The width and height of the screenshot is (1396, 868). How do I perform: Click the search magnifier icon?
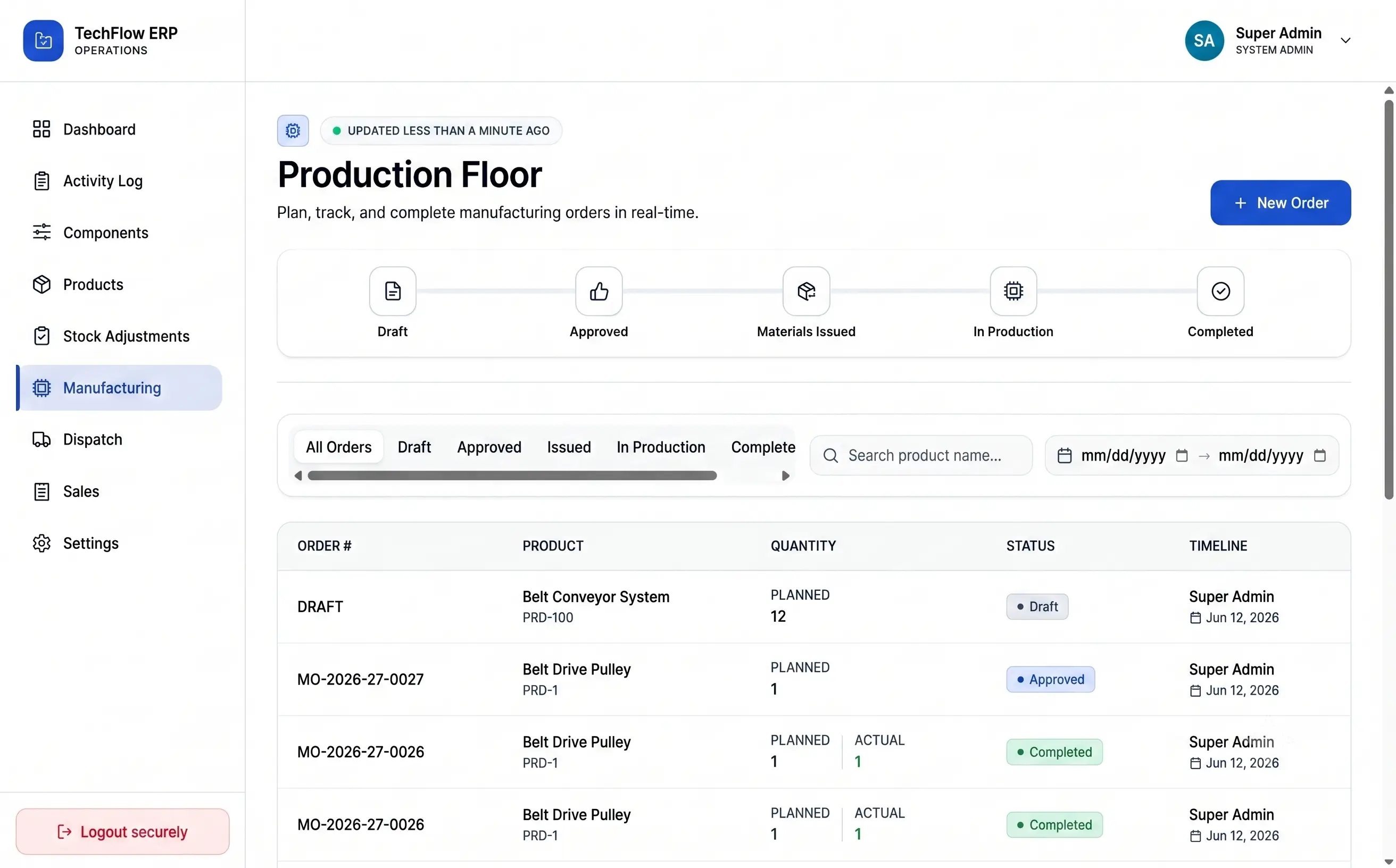[830, 456]
